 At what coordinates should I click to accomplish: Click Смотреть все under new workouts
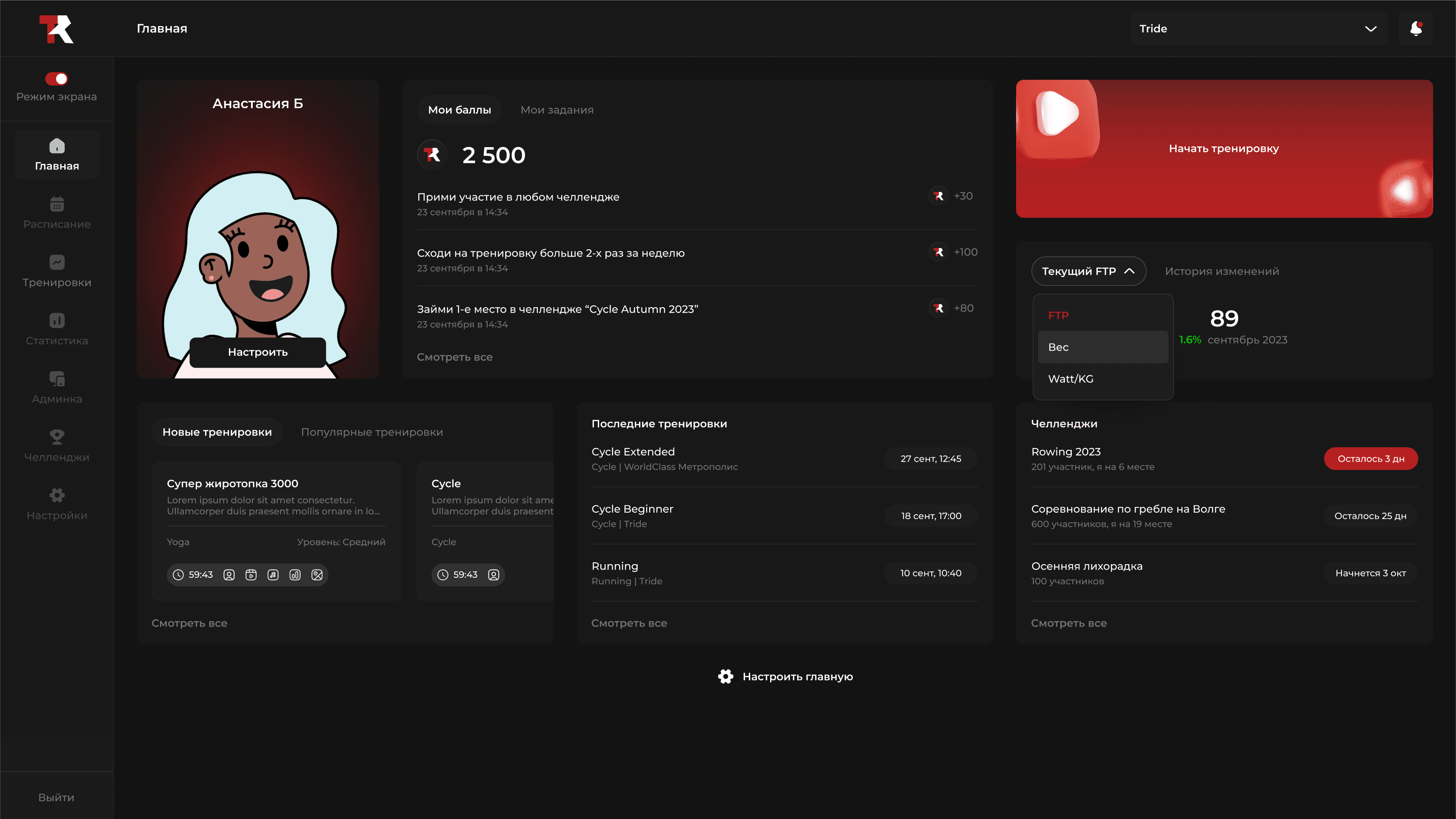click(x=189, y=623)
